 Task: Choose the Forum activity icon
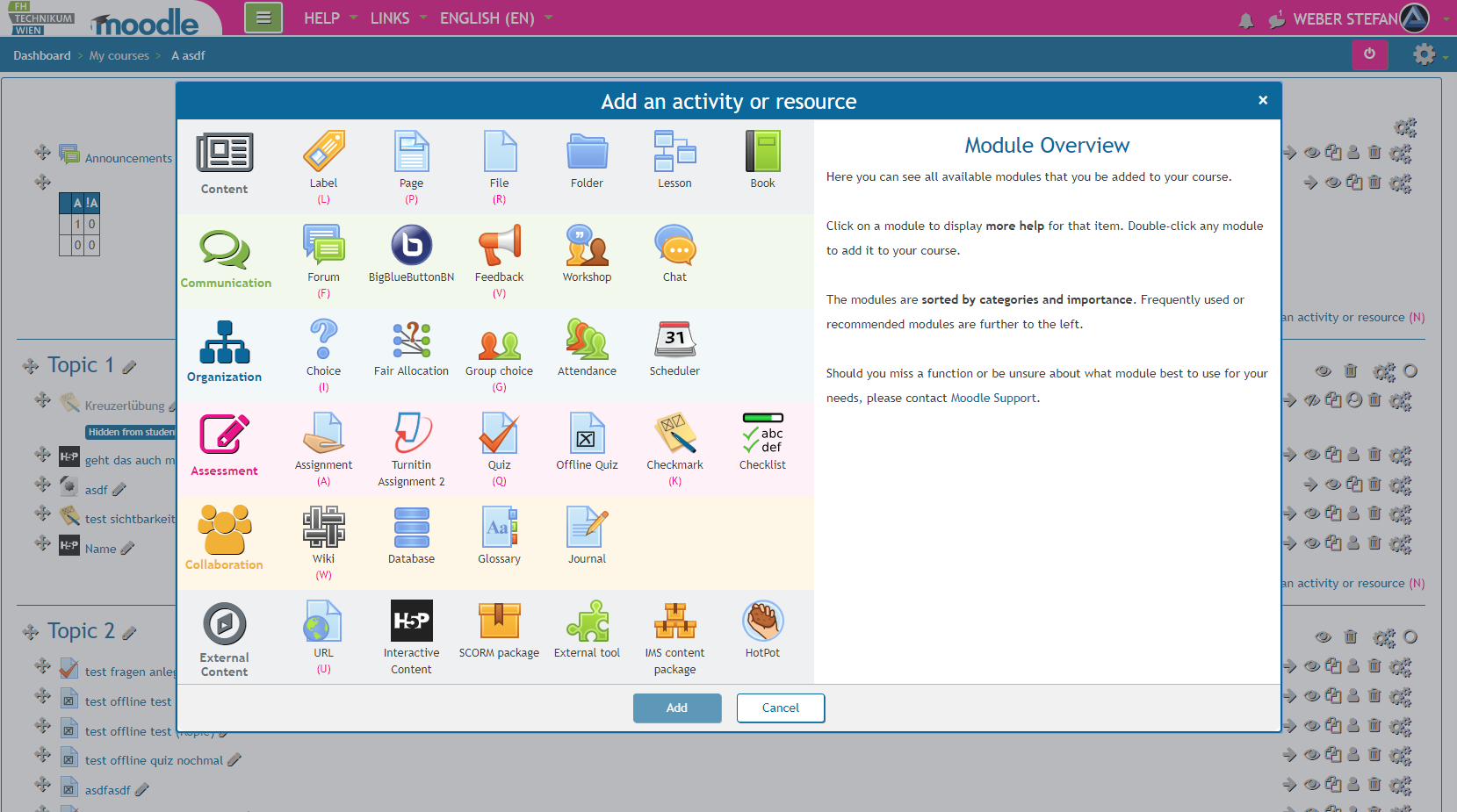click(x=323, y=245)
